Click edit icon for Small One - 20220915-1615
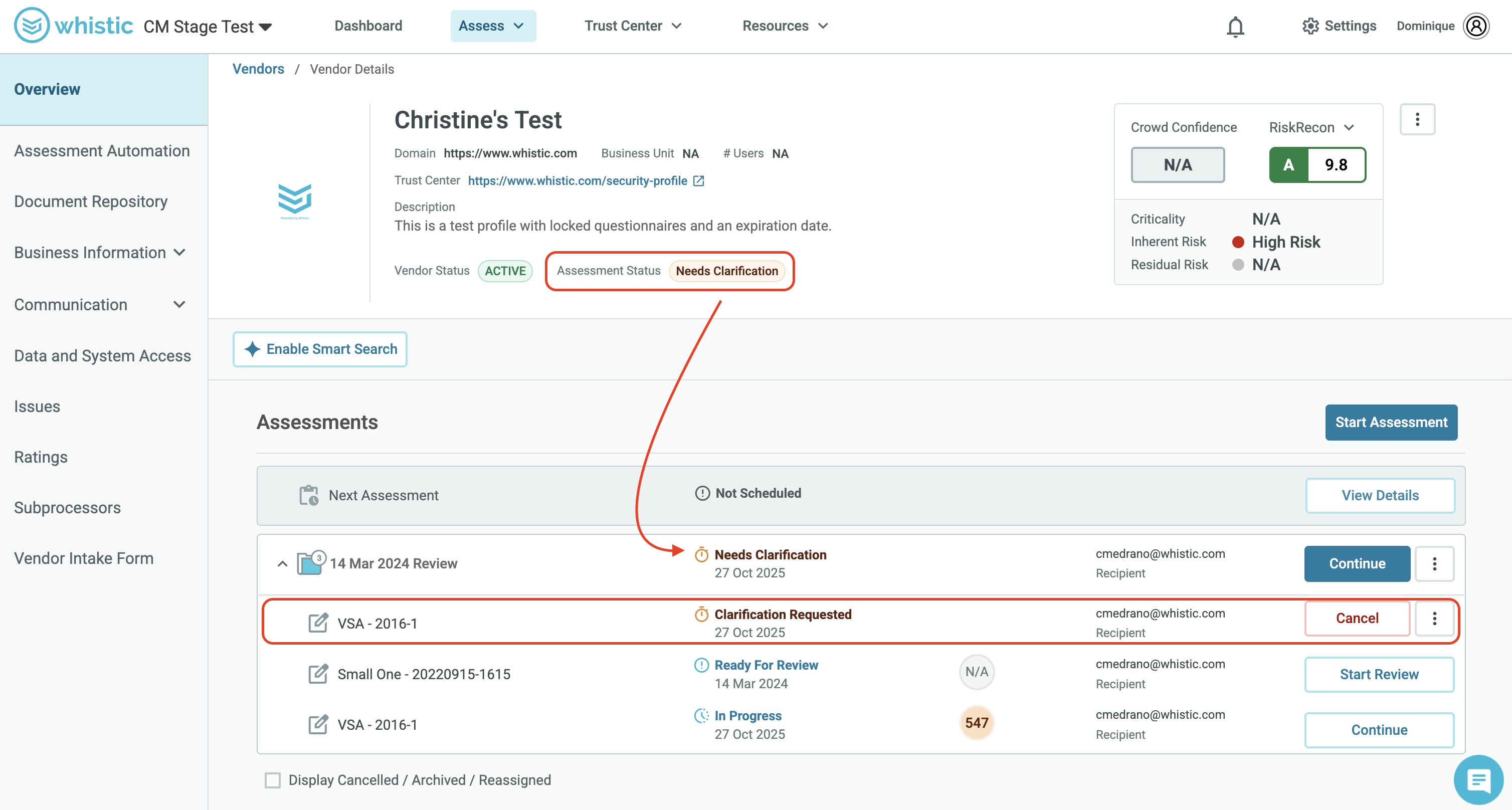 [x=318, y=674]
